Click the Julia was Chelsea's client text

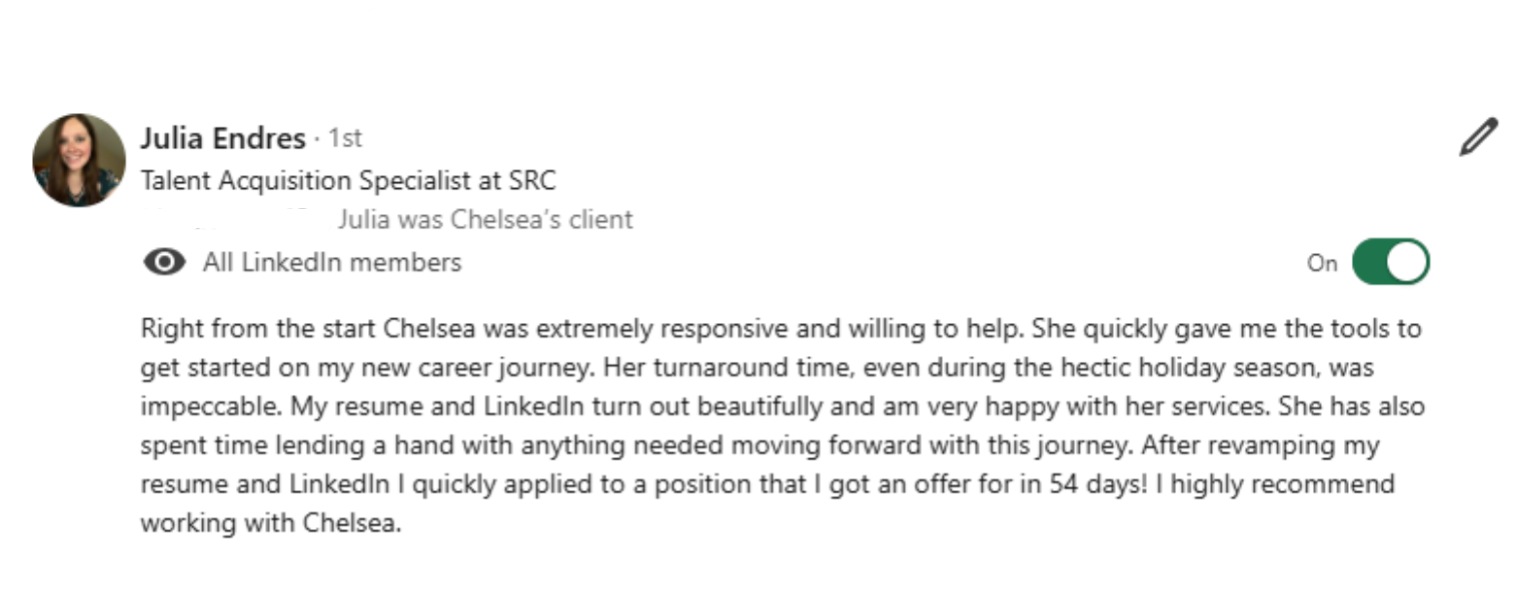coord(484,219)
